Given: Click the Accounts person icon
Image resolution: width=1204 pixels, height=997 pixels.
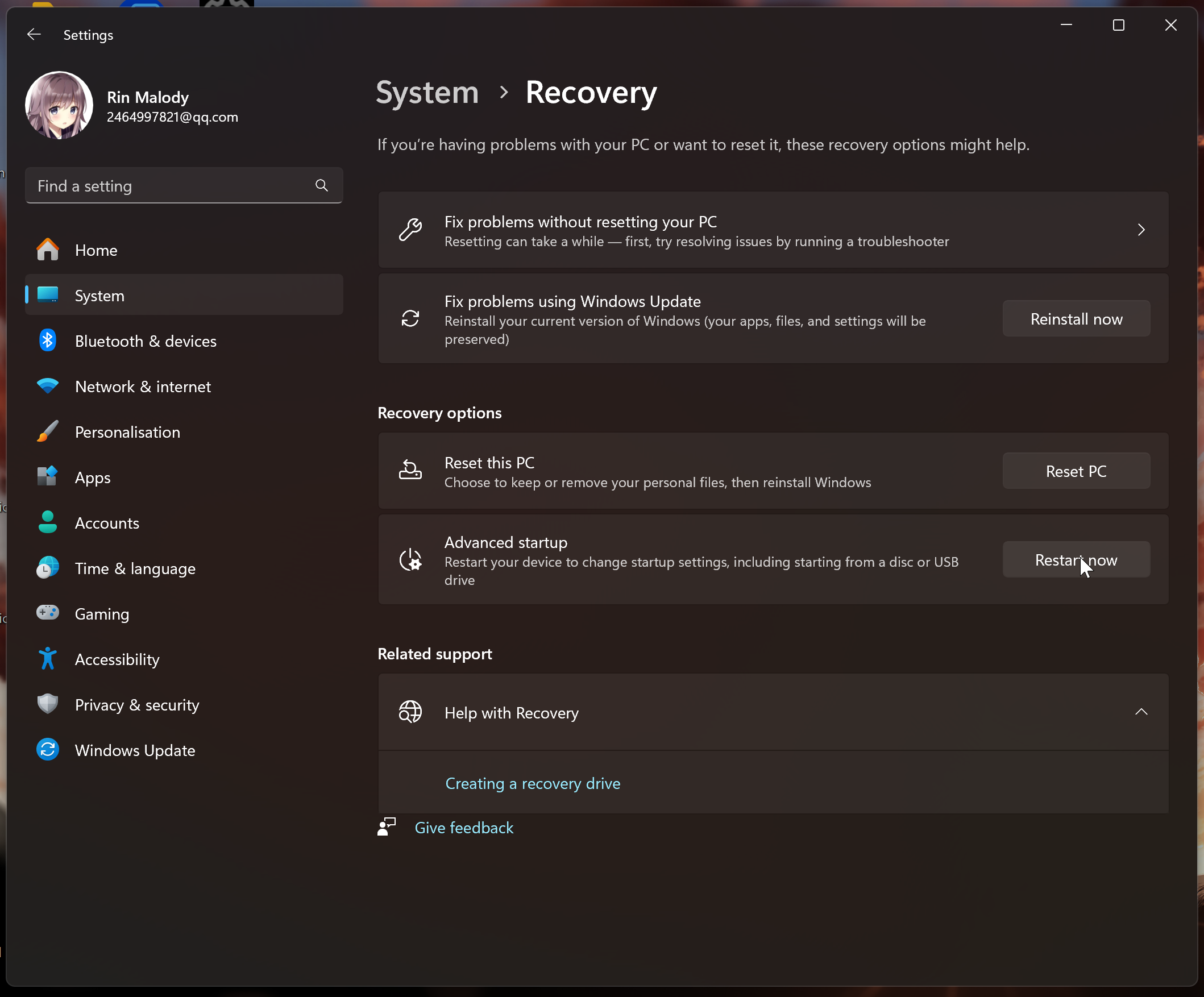Looking at the screenshot, I should (48, 522).
